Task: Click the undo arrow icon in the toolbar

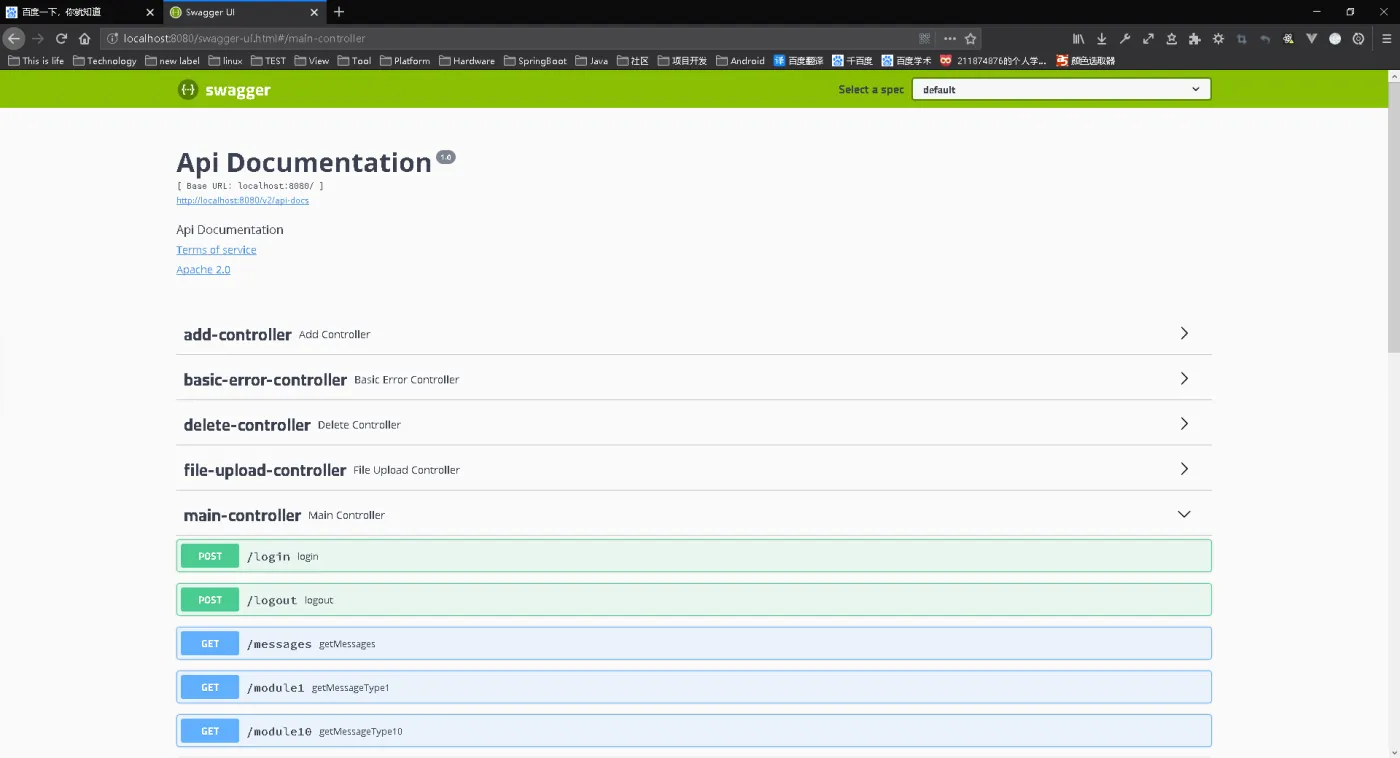Action: (1265, 39)
